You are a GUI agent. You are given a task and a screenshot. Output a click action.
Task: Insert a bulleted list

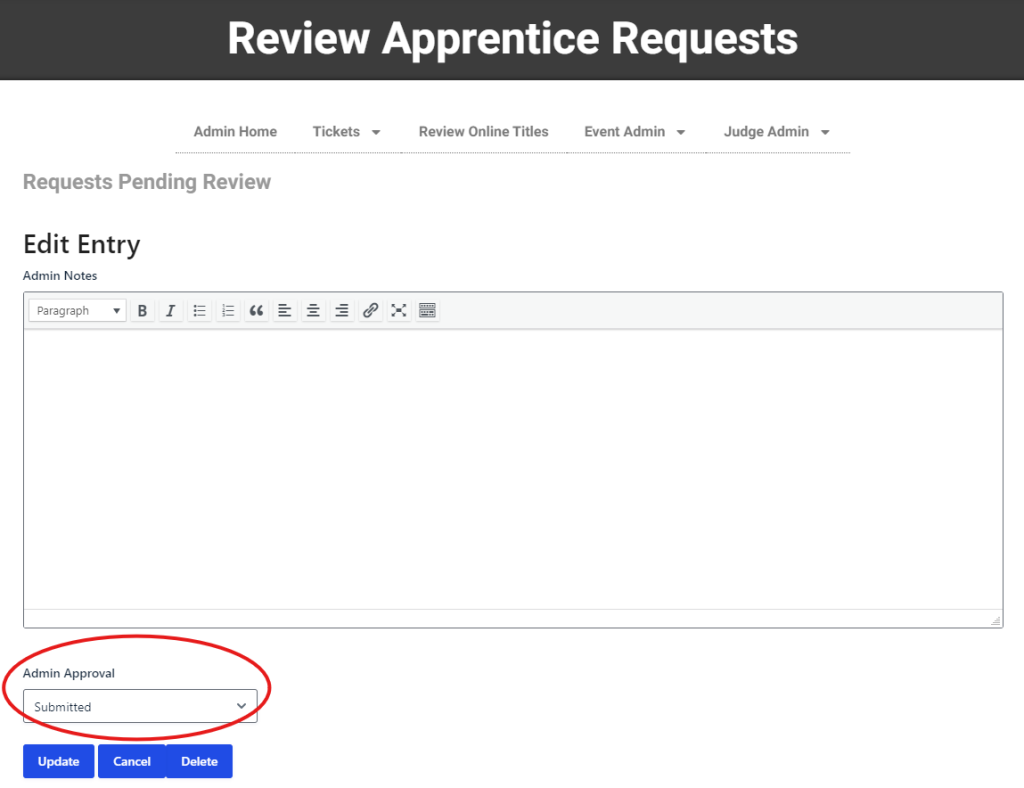(200, 311)
